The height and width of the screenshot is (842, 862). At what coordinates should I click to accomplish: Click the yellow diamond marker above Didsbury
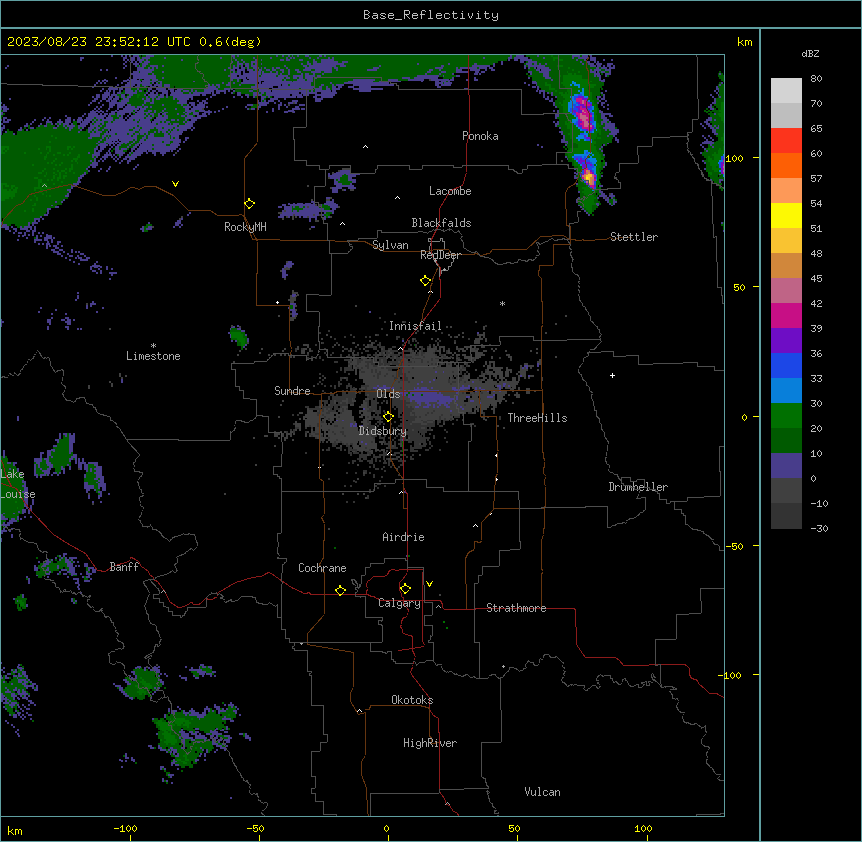tap(388, 417)
